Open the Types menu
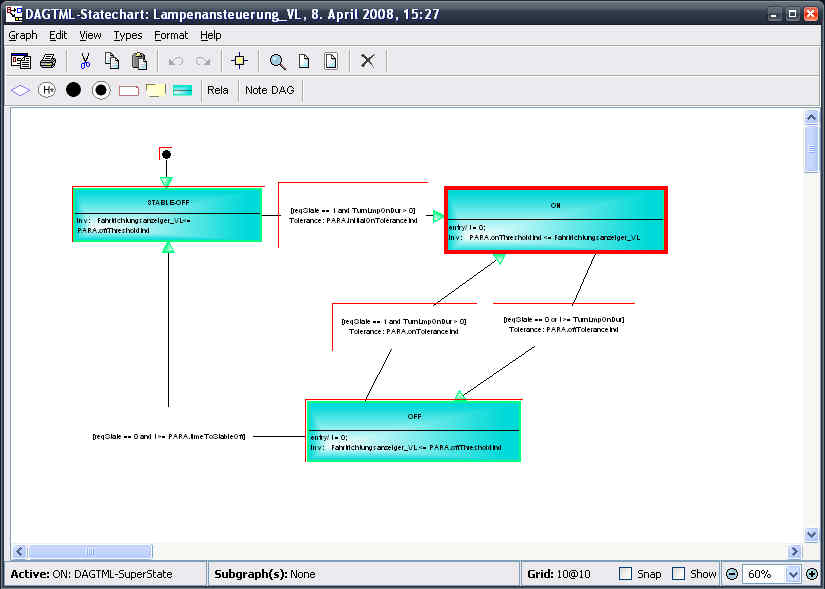 point(128,35)
